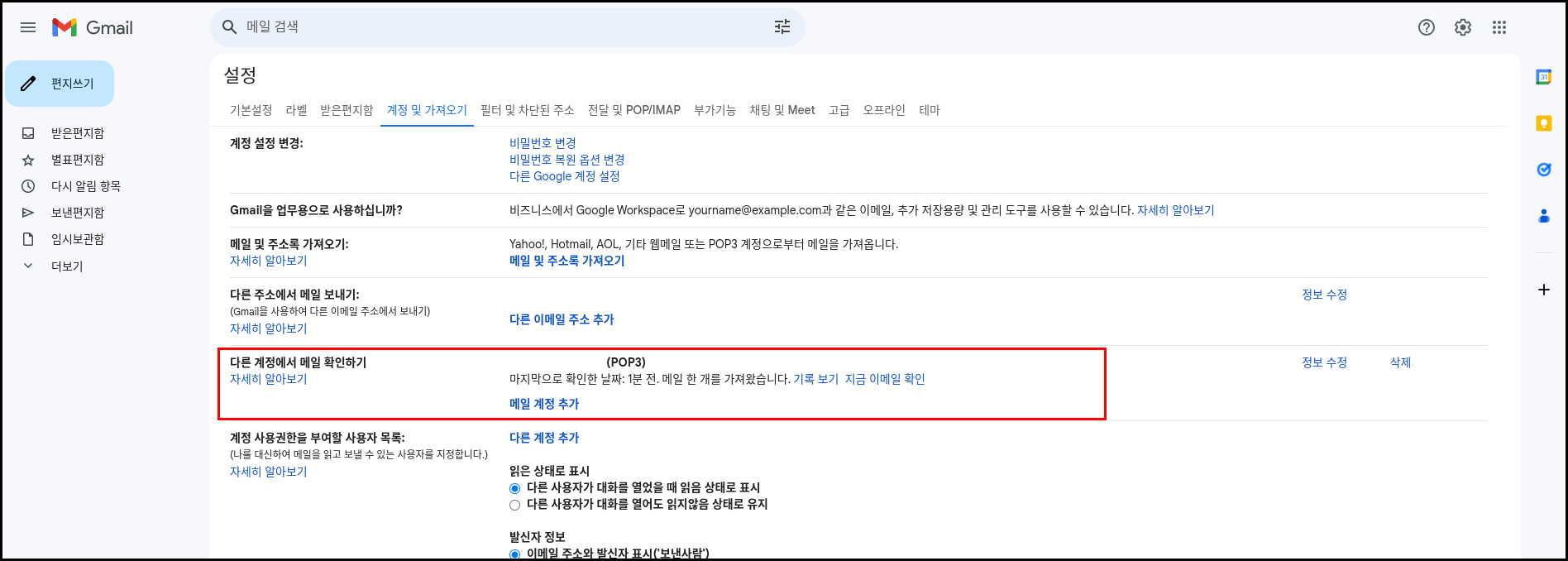The image size is (1568, 561).
Task: Open the main menu hamburger icon
Action: [x=28, y=27]
